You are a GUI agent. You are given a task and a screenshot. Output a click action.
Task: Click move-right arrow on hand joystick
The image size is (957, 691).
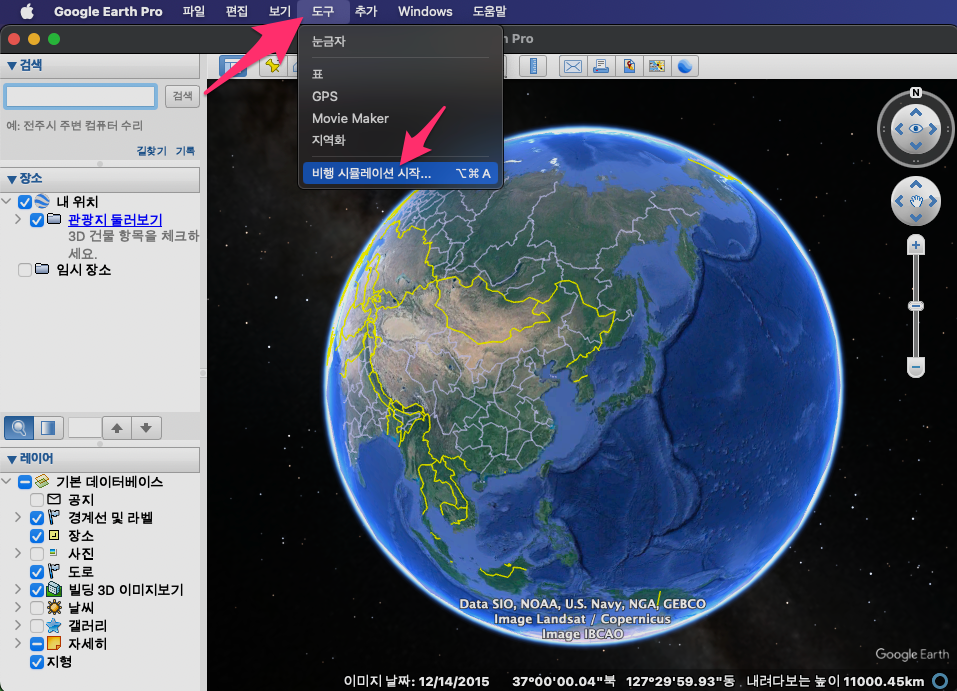(x=933, y=201)
